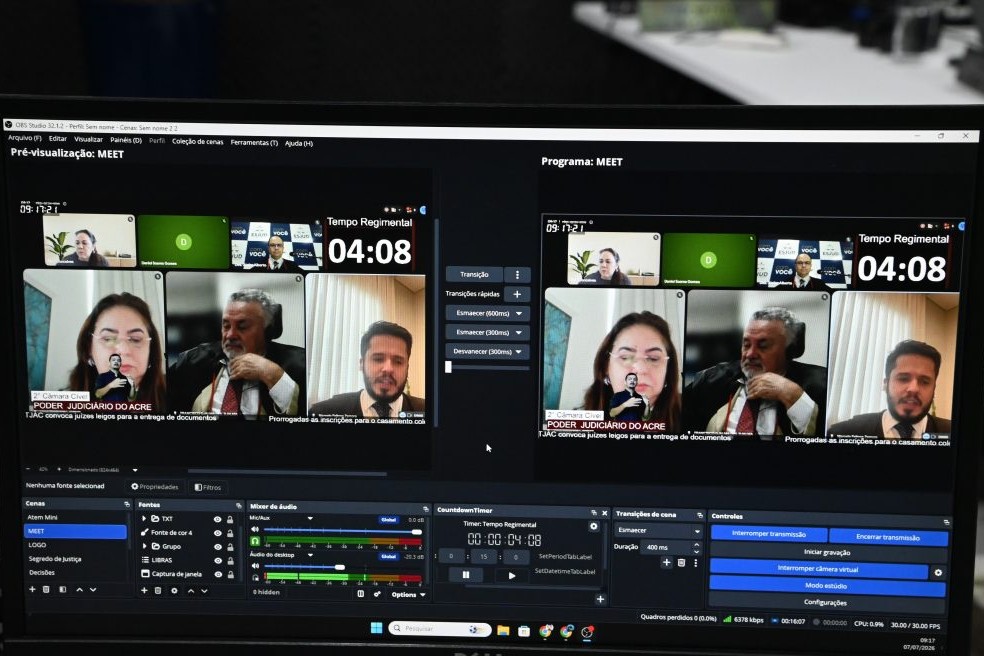Viewport: 984px width, 656px height.
Task: Hide the LIBRAS source eye icon
Action: point(217,561)
